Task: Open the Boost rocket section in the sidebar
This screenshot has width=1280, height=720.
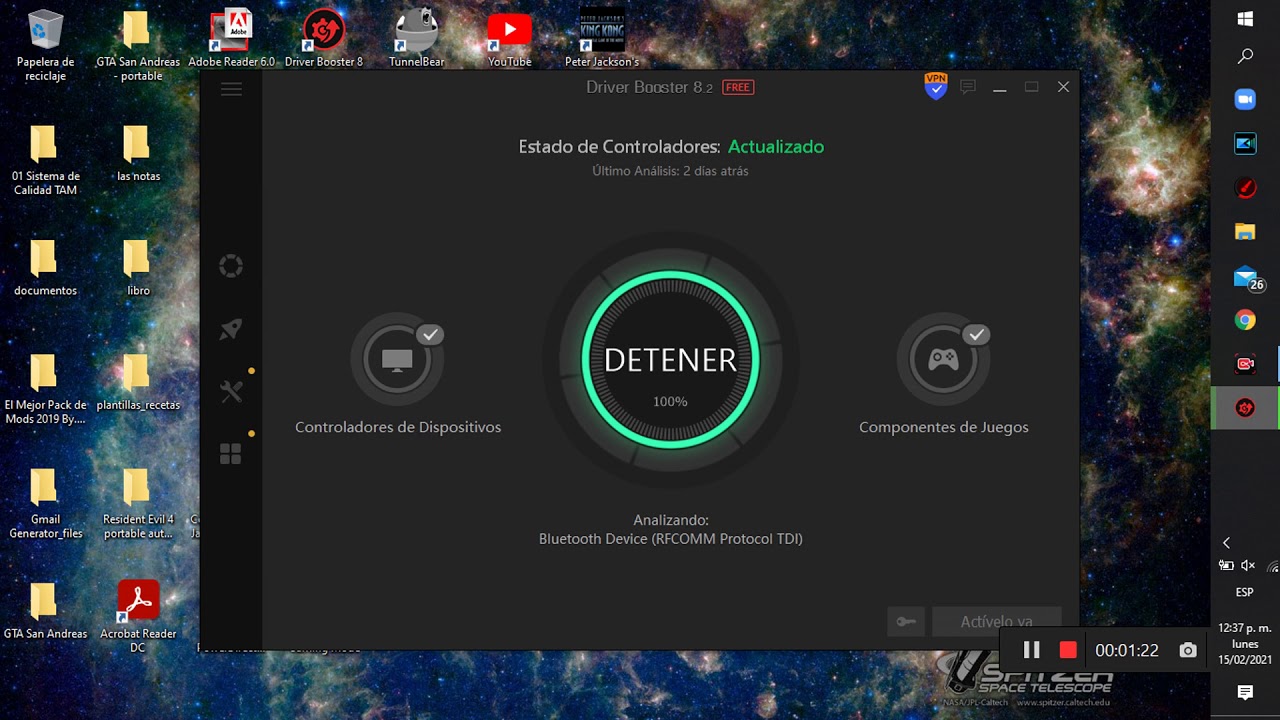Action: click(231, 329)
